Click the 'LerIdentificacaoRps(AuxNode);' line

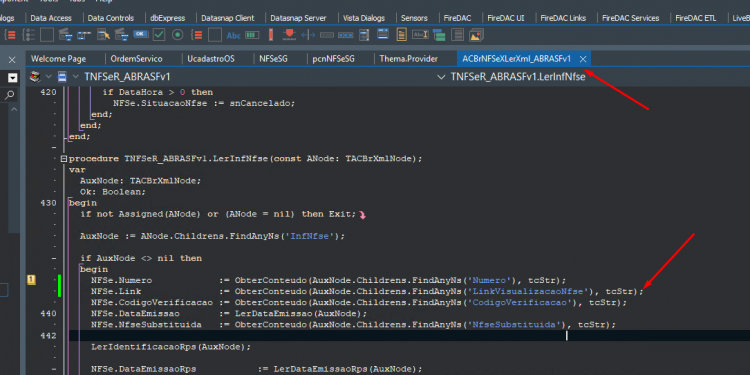click(x=171, y=347)
